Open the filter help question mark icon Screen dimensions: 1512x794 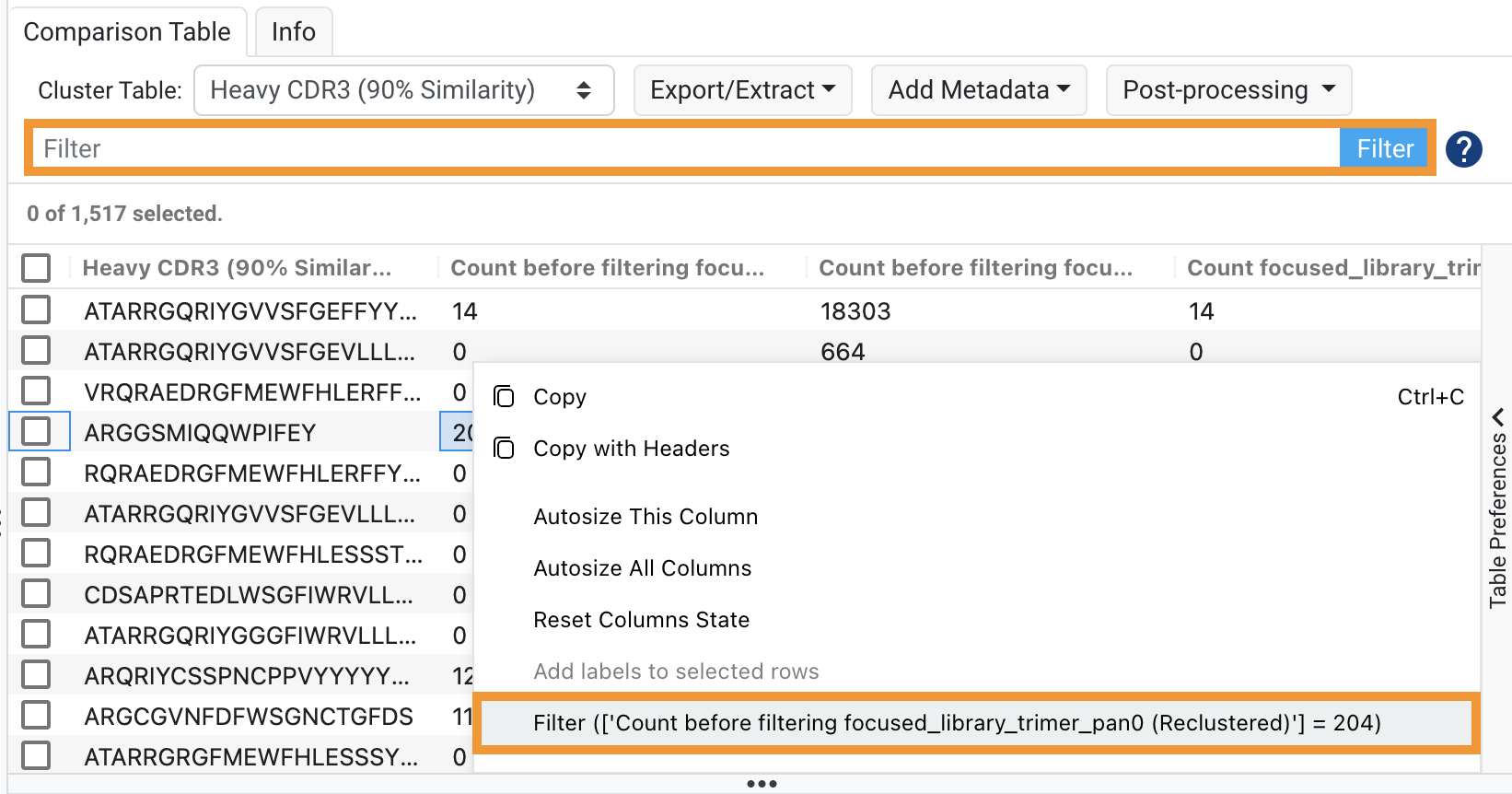pos(1463,149)
